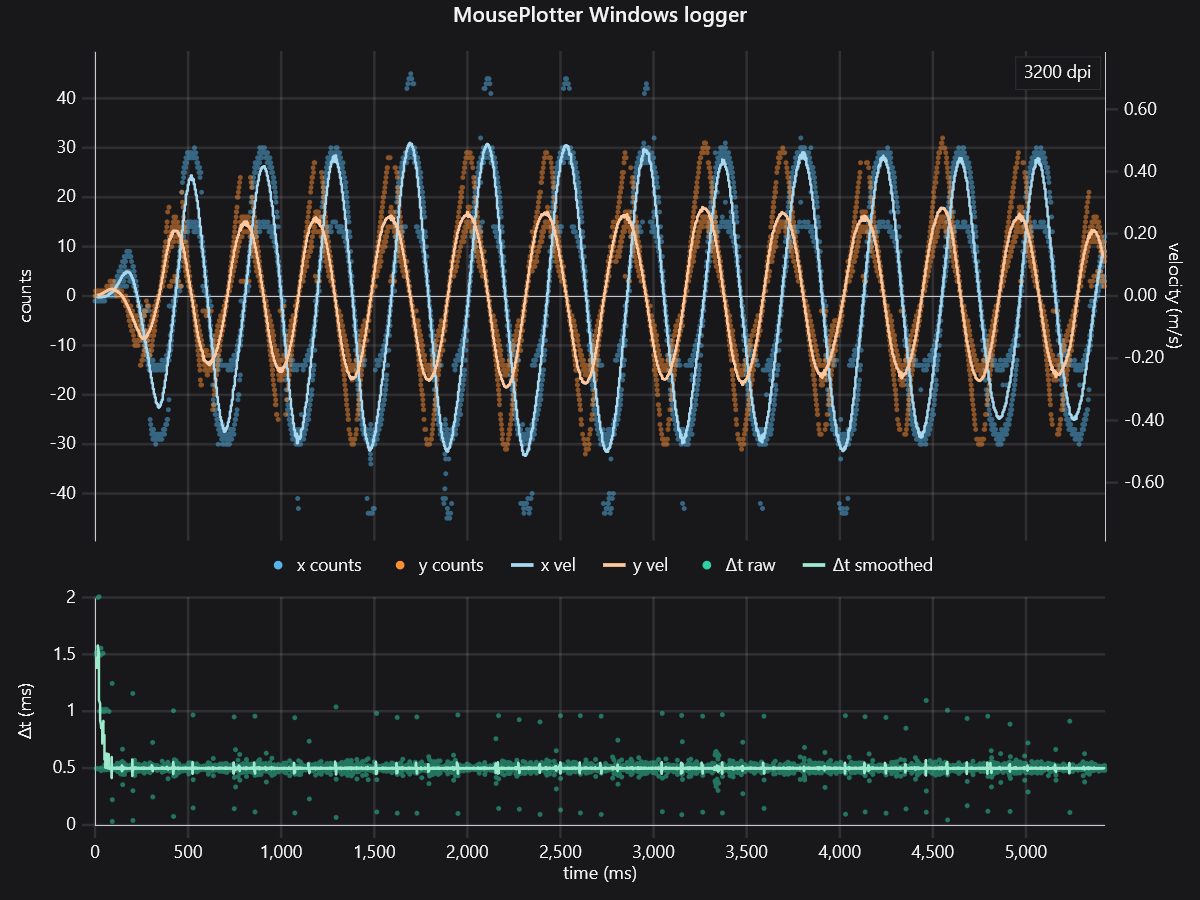Click the 1,000 tick on time axis
The width and height of the screenshot is (1200, 900).
[x=281, y=853]
